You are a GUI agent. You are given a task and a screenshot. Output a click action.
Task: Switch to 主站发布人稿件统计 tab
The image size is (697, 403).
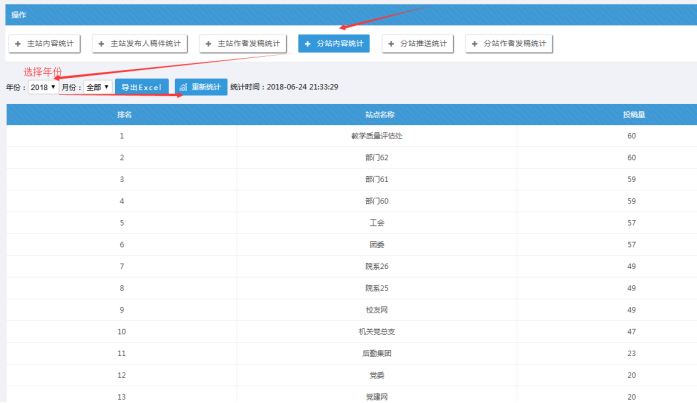[x=141, y=44]
